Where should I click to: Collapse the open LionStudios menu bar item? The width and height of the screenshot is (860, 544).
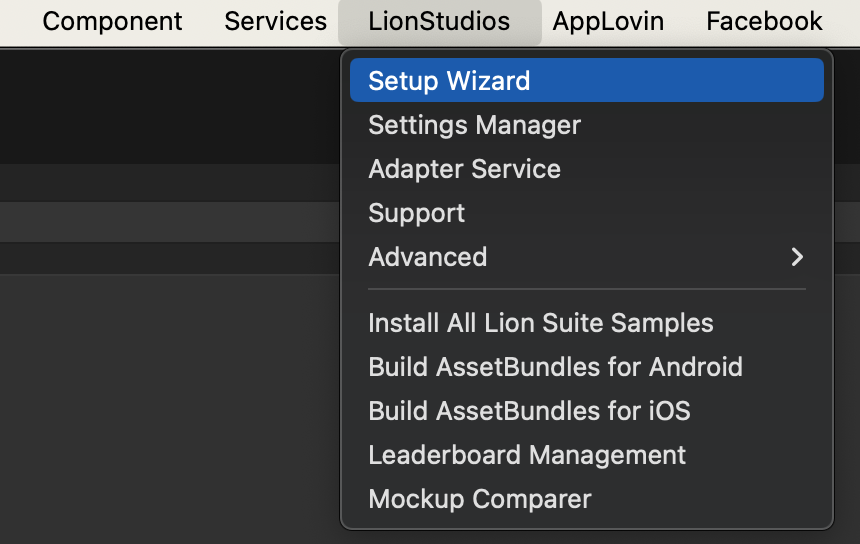click(x=439, y=21)
